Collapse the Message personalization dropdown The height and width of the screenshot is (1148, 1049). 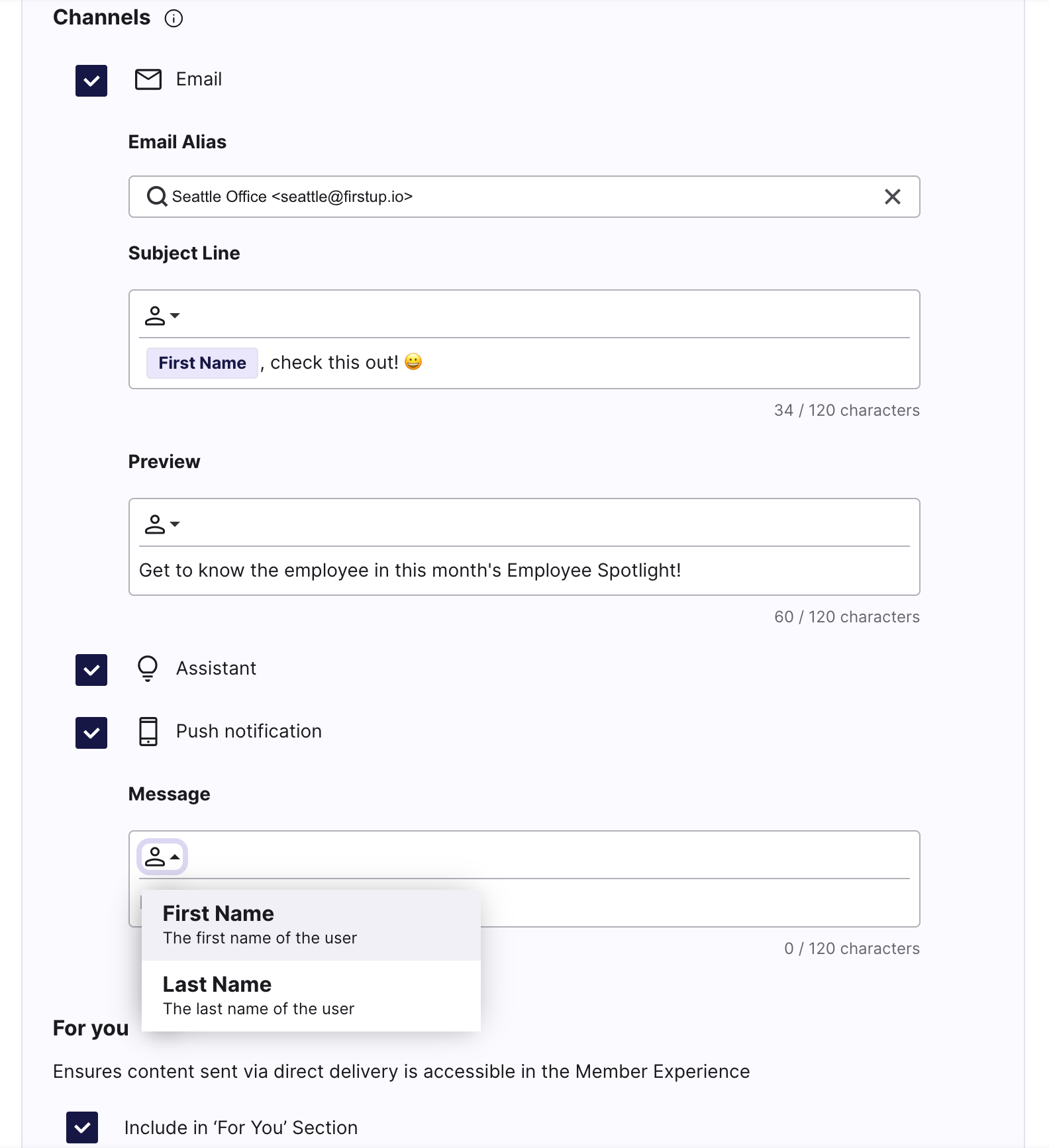point(162,856)
